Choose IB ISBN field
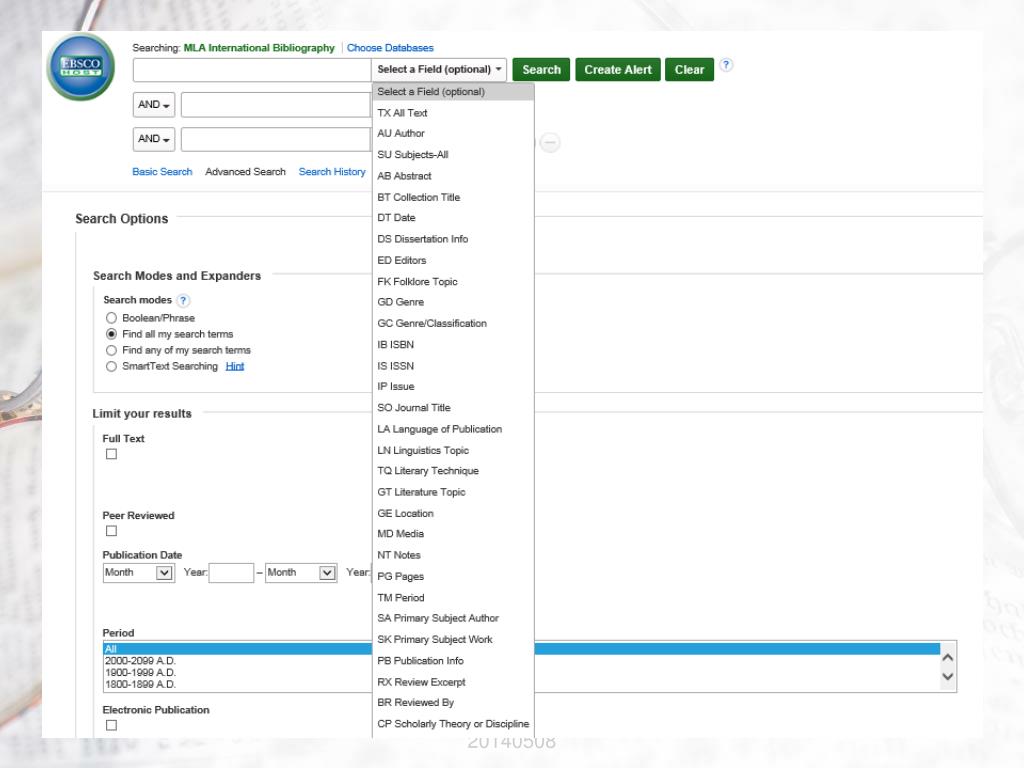The width and height of the screenshot is (1024, 768). (453, 345)
